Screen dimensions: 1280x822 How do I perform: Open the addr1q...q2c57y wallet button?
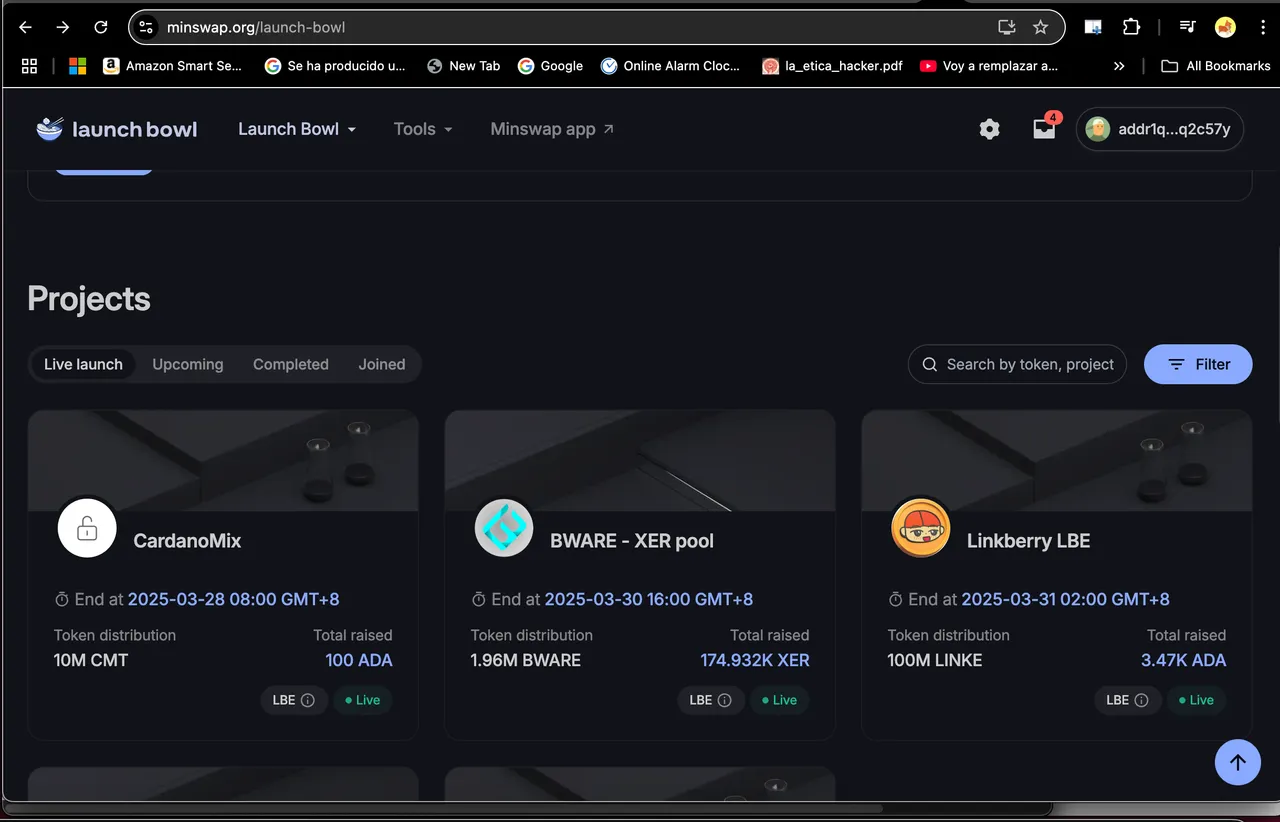(x=1160, y=129)
